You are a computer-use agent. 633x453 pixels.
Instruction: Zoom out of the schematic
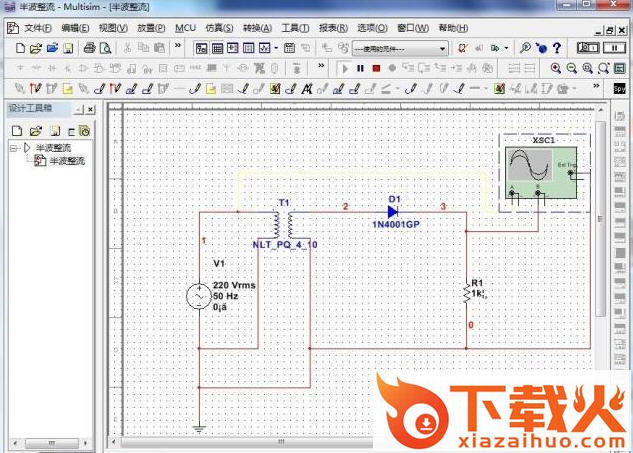(x=572, y=68)
